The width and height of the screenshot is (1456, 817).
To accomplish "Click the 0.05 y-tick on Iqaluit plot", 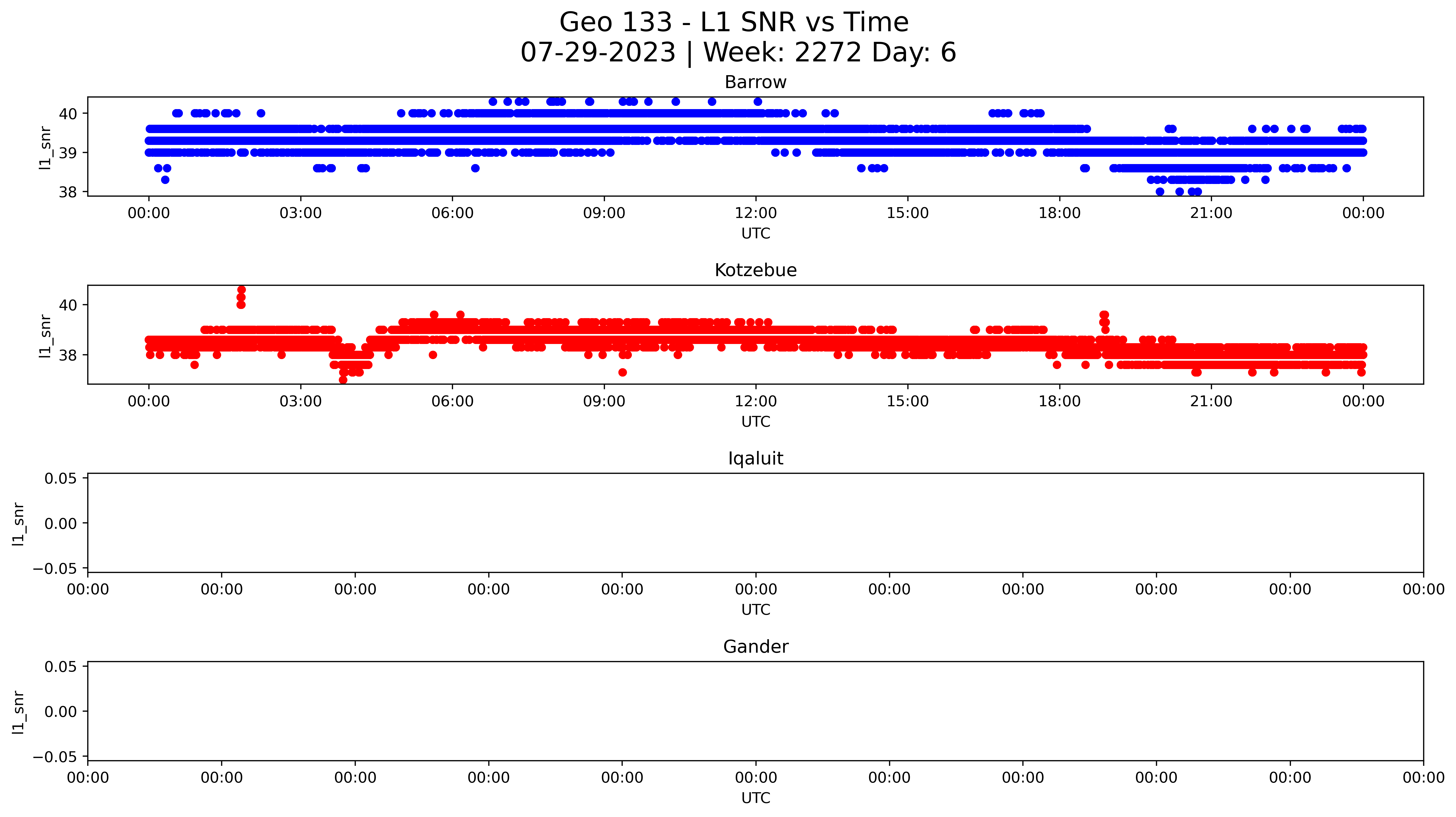I will click(61, 478).
